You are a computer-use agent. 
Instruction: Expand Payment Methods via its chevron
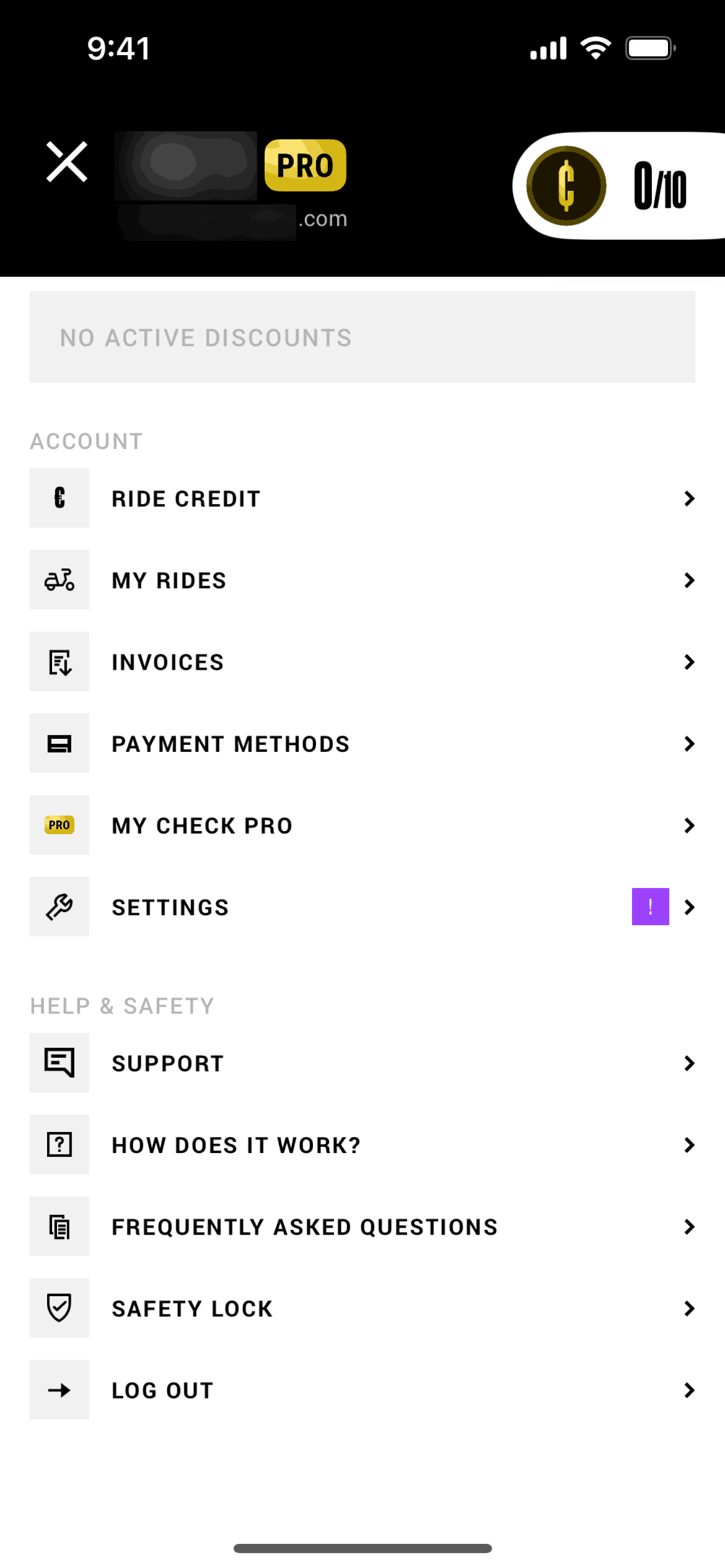[x=689, y=743]
